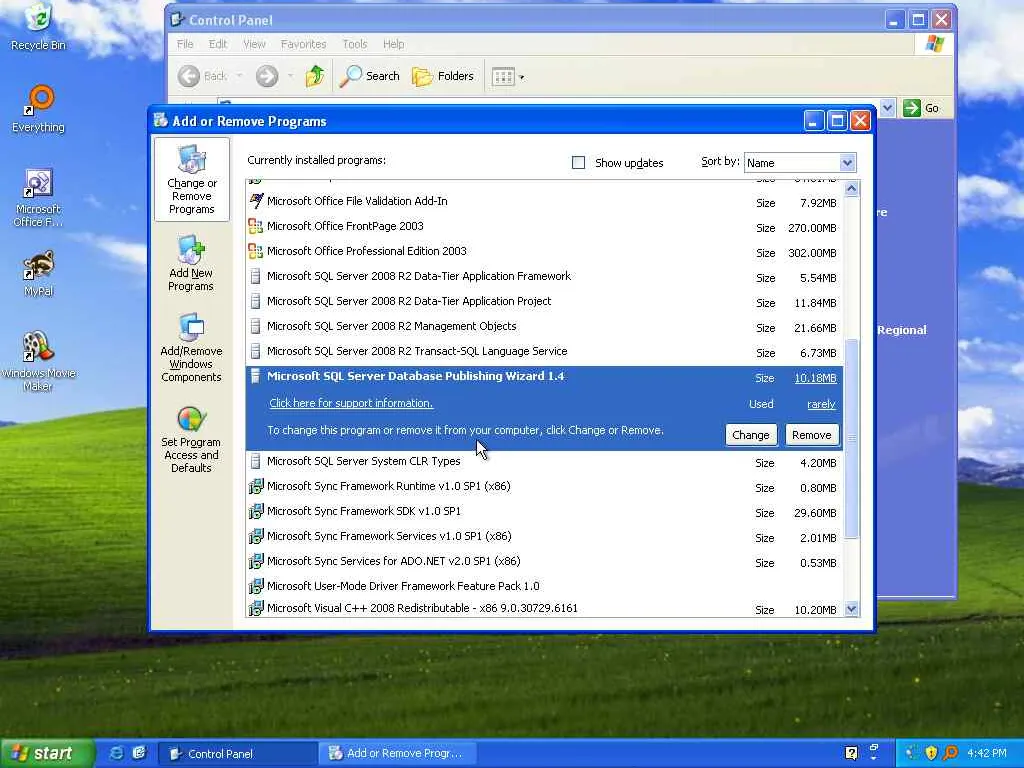
Task: Click icon of Visual C++ 2008 Redistributable
Action: point(256,608)
